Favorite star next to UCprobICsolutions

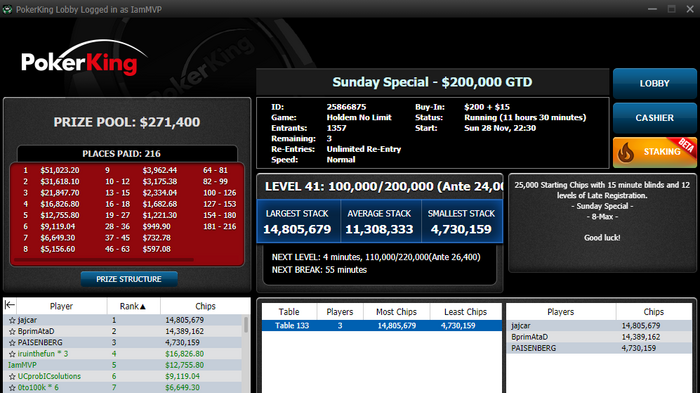pos(12,376)
